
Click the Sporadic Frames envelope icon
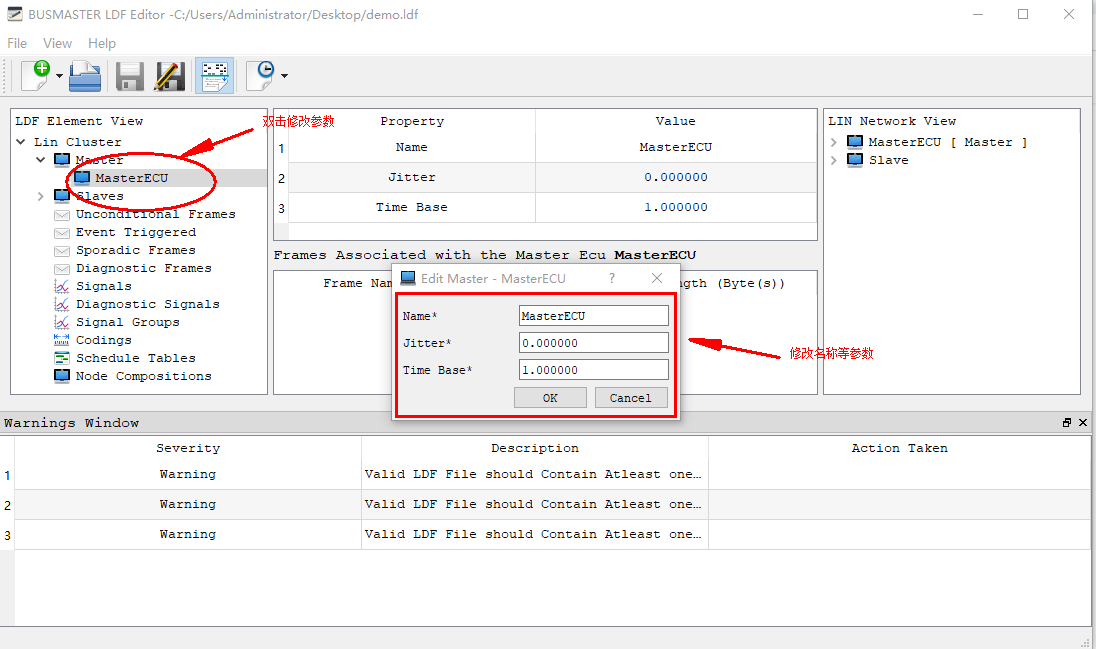[x=62, y=251]
